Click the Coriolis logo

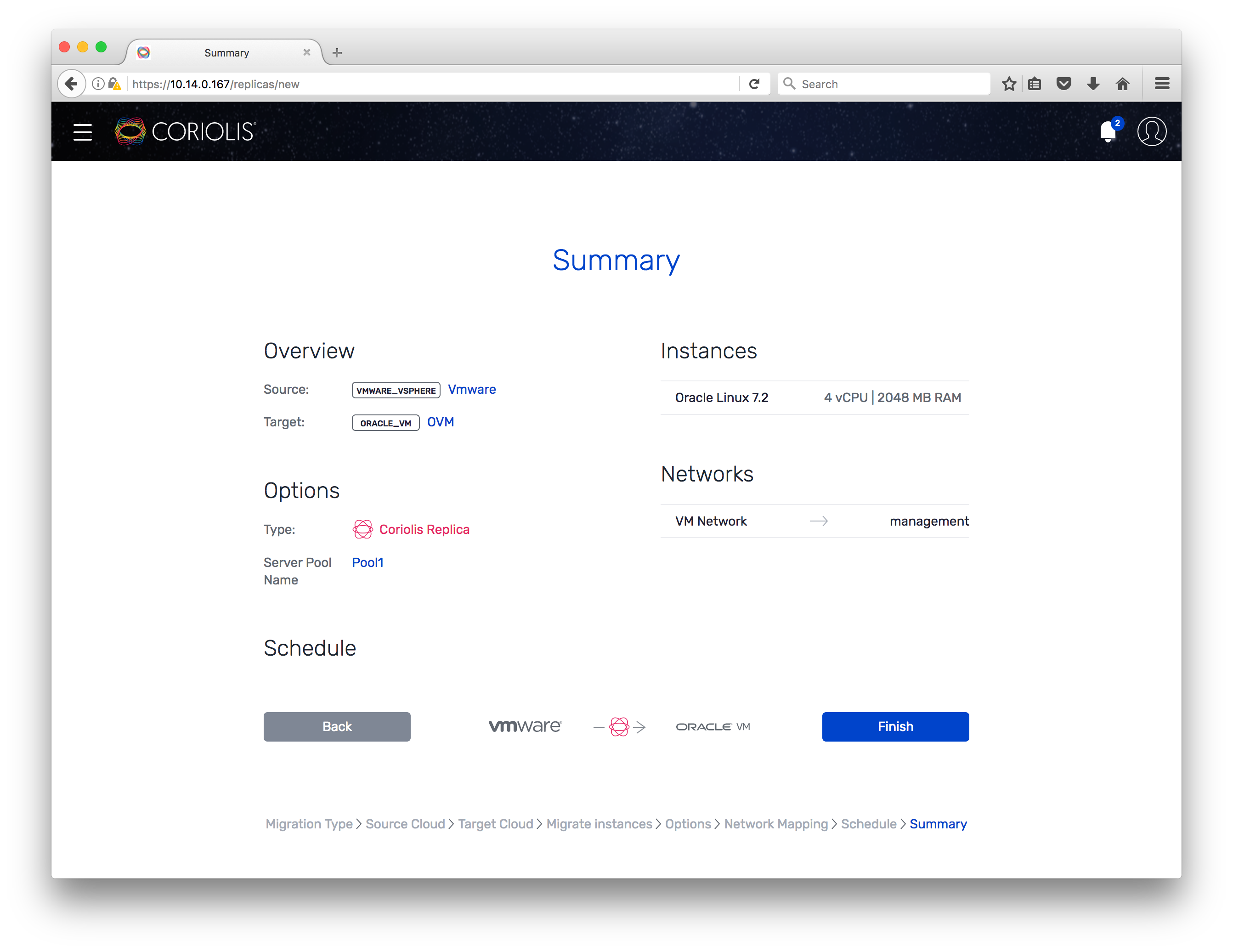tap(185, 131)
